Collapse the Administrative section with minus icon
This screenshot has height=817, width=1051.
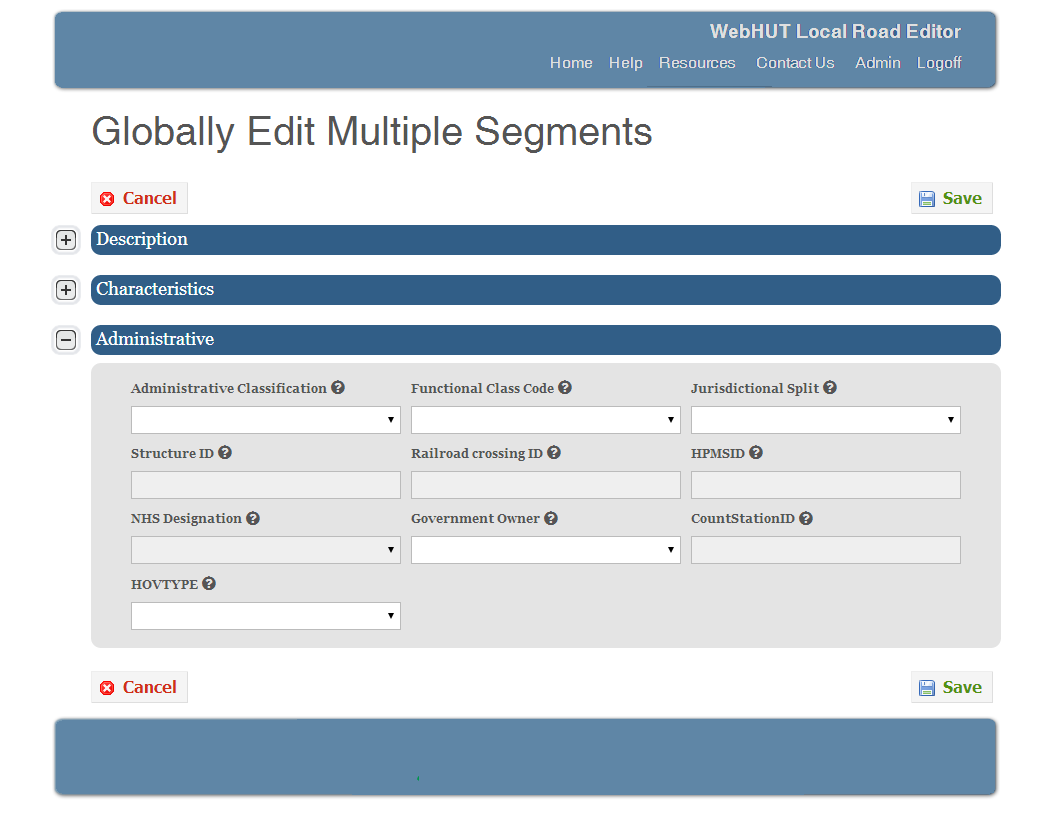pos(66,340)
